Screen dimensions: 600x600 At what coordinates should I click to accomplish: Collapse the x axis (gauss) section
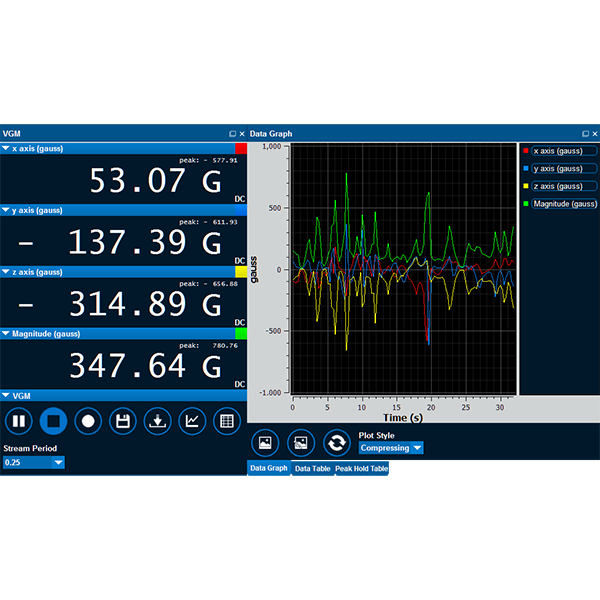point(6,148)
